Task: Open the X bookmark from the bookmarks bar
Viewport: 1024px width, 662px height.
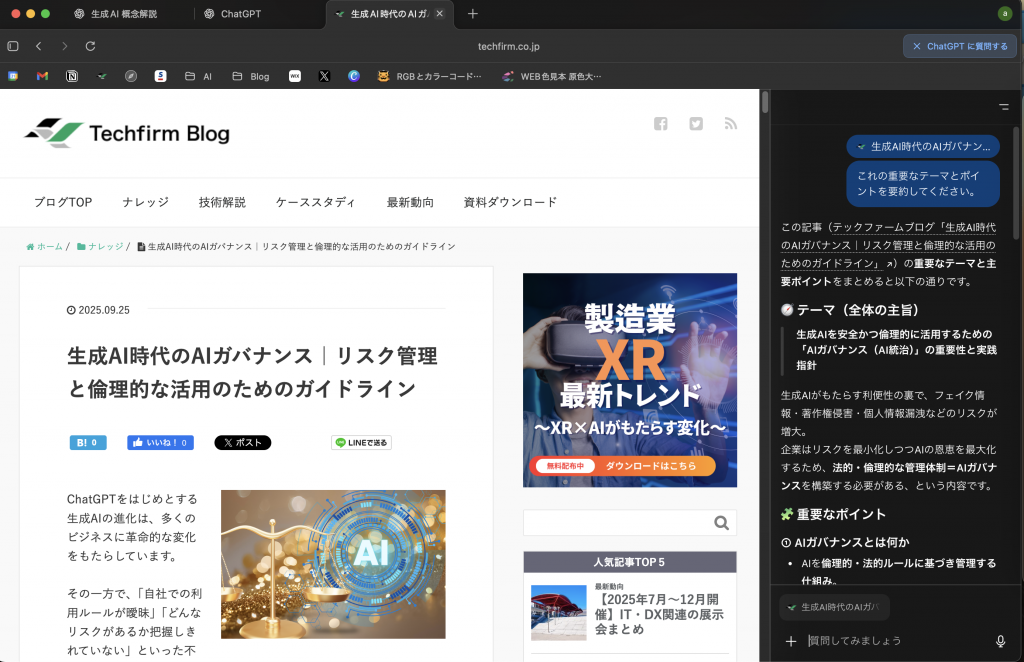Action: click(324, 76)
